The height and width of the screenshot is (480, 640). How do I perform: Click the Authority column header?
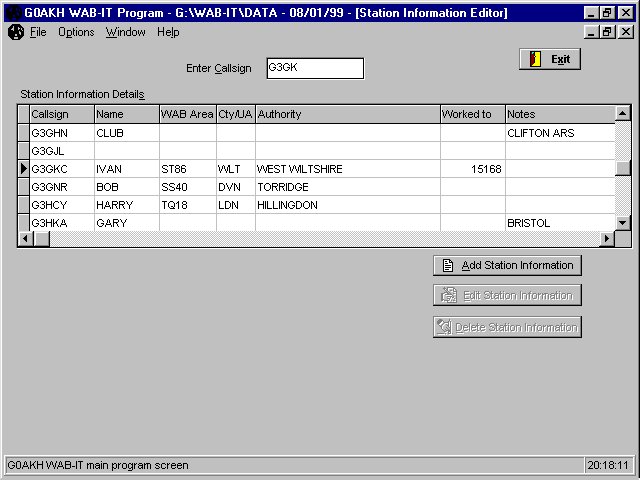348,114
